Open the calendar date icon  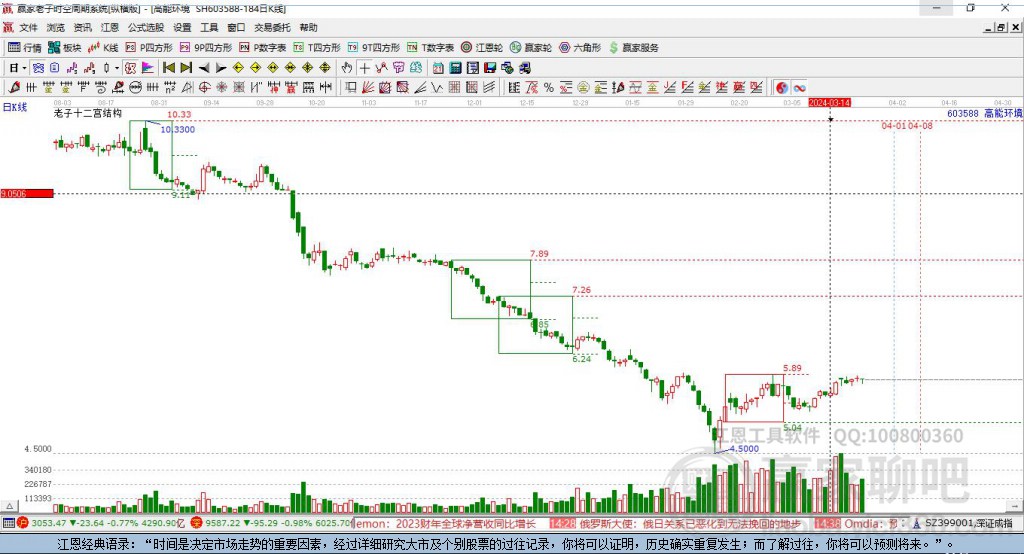[438, 68]
